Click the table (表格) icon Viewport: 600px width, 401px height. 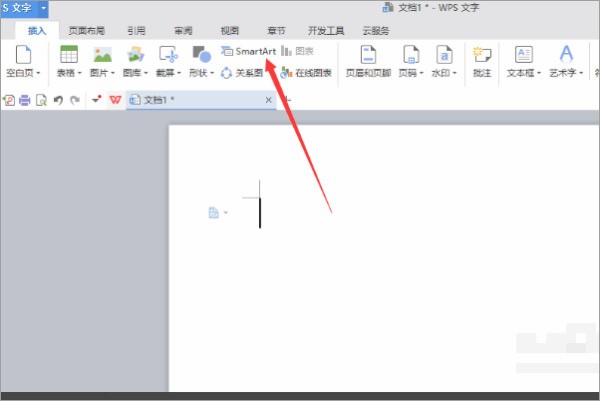coord(69,55)
